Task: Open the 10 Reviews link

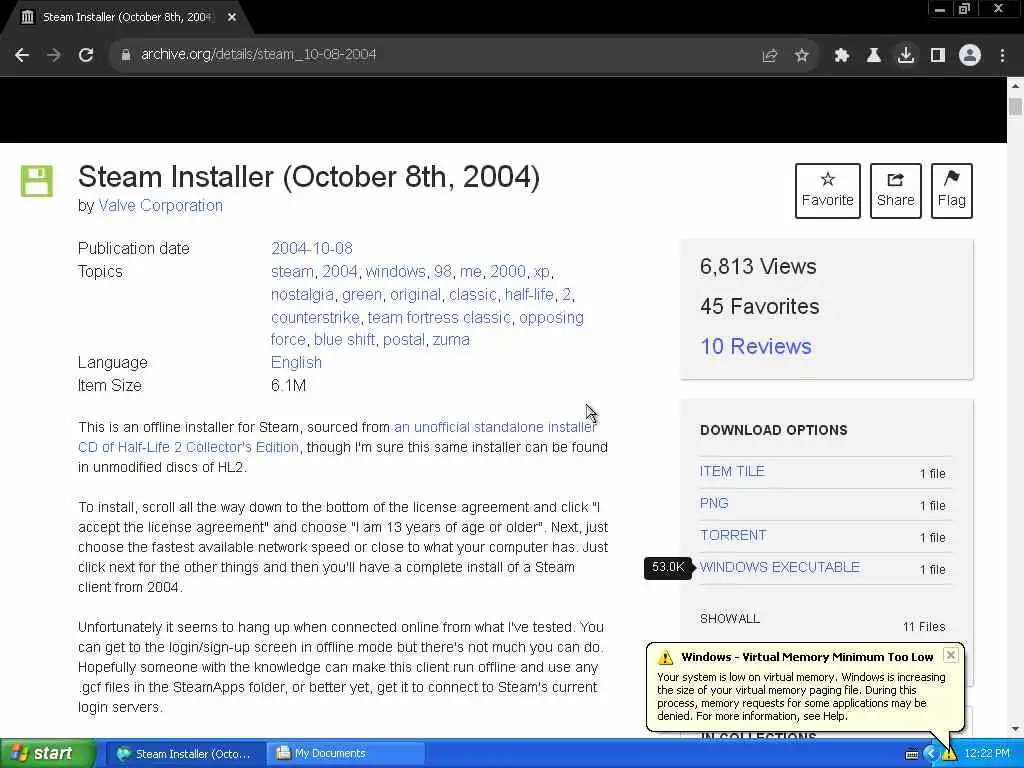Action: pyautogui.click(x=756, y=346)
